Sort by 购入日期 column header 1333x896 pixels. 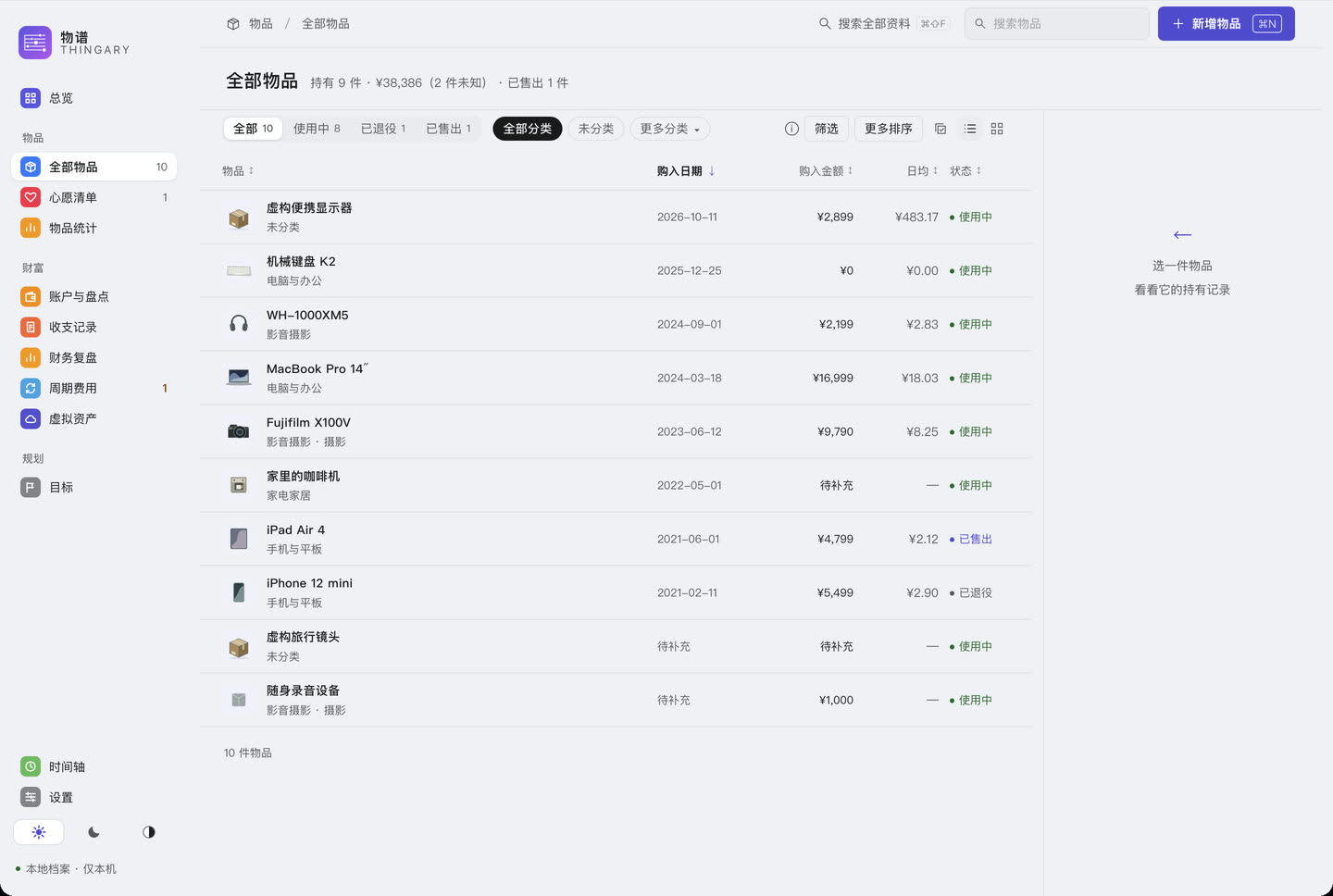[686, 171]
